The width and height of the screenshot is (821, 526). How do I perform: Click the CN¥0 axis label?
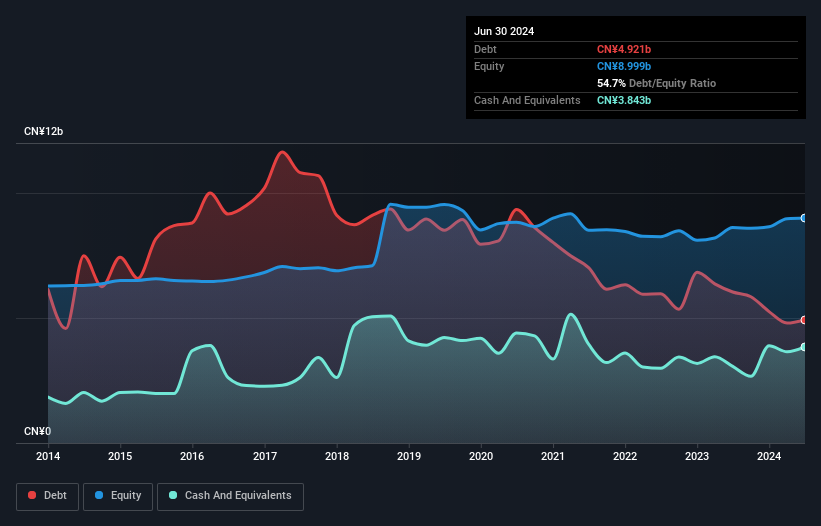tap(37, 431)
